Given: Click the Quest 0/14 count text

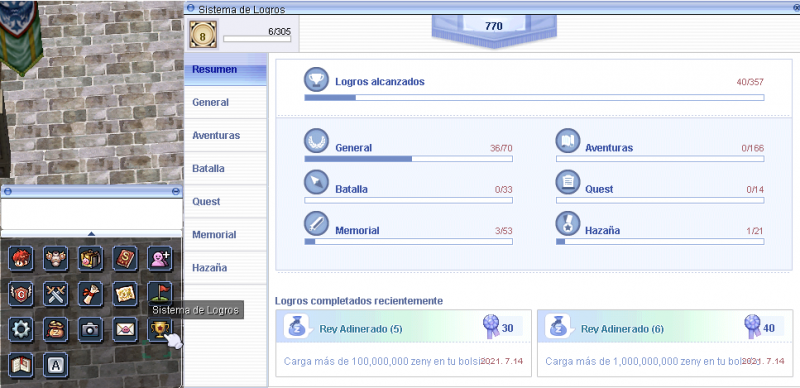Looking at the screenshot, I should point(755,189).
